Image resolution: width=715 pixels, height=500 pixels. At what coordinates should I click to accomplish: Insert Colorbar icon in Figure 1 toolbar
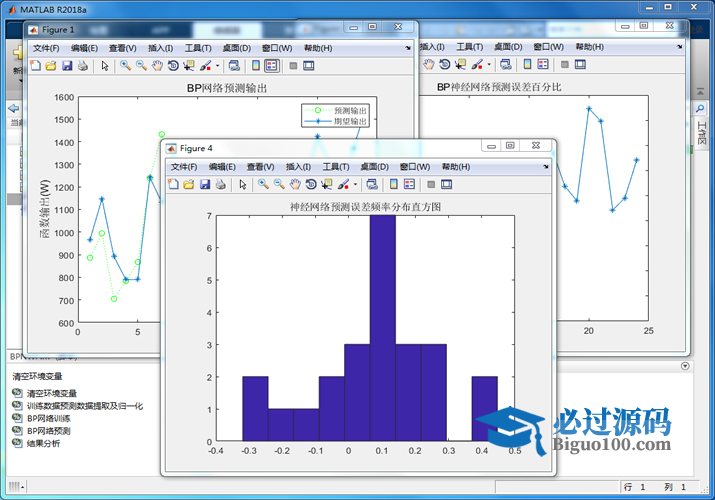[256, 66]
